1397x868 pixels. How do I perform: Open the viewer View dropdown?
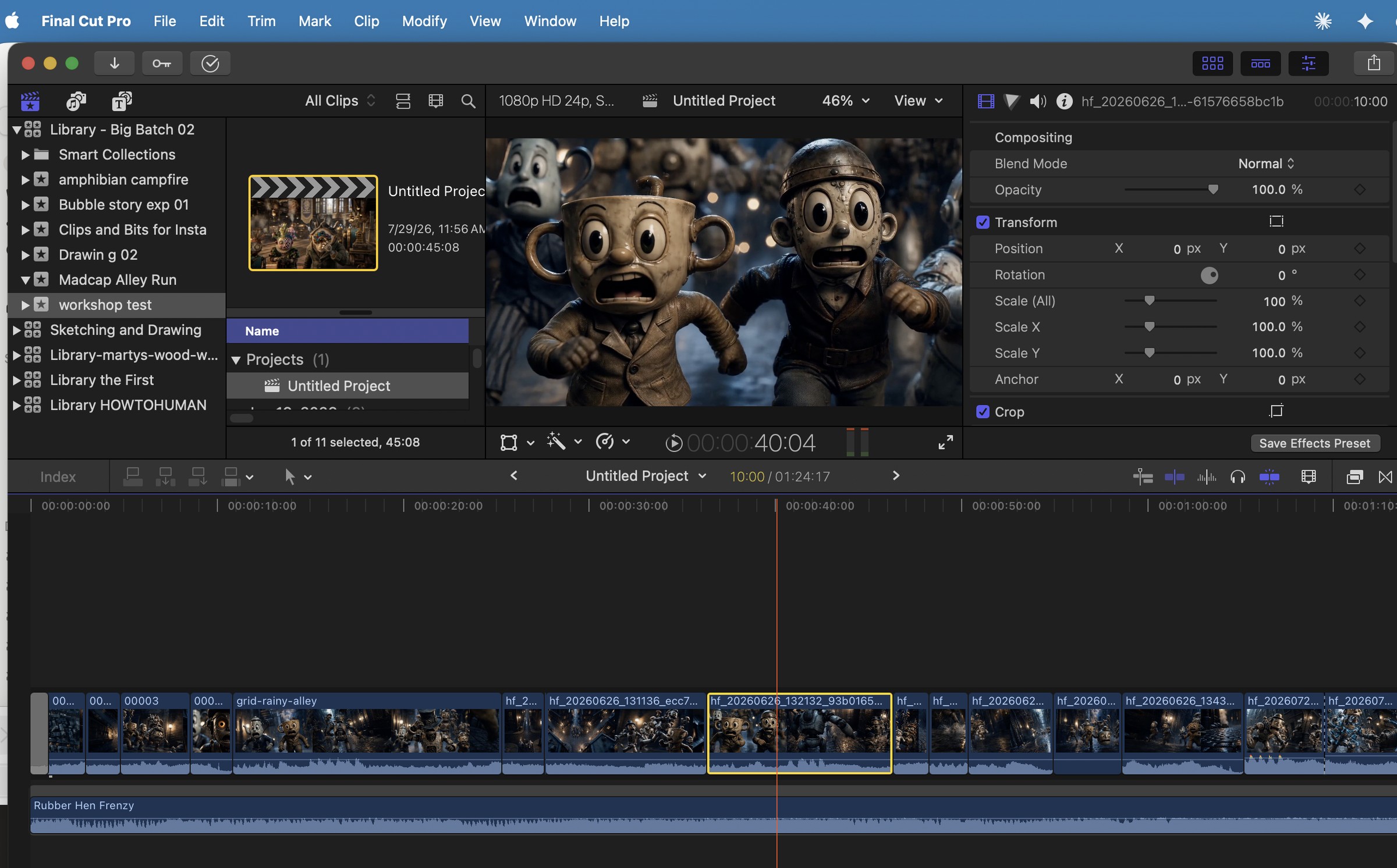pos(918,101)
